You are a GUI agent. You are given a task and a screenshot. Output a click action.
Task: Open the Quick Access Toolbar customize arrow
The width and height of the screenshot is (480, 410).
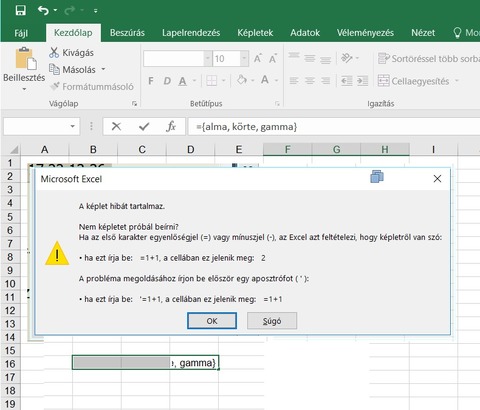[95, 11]
